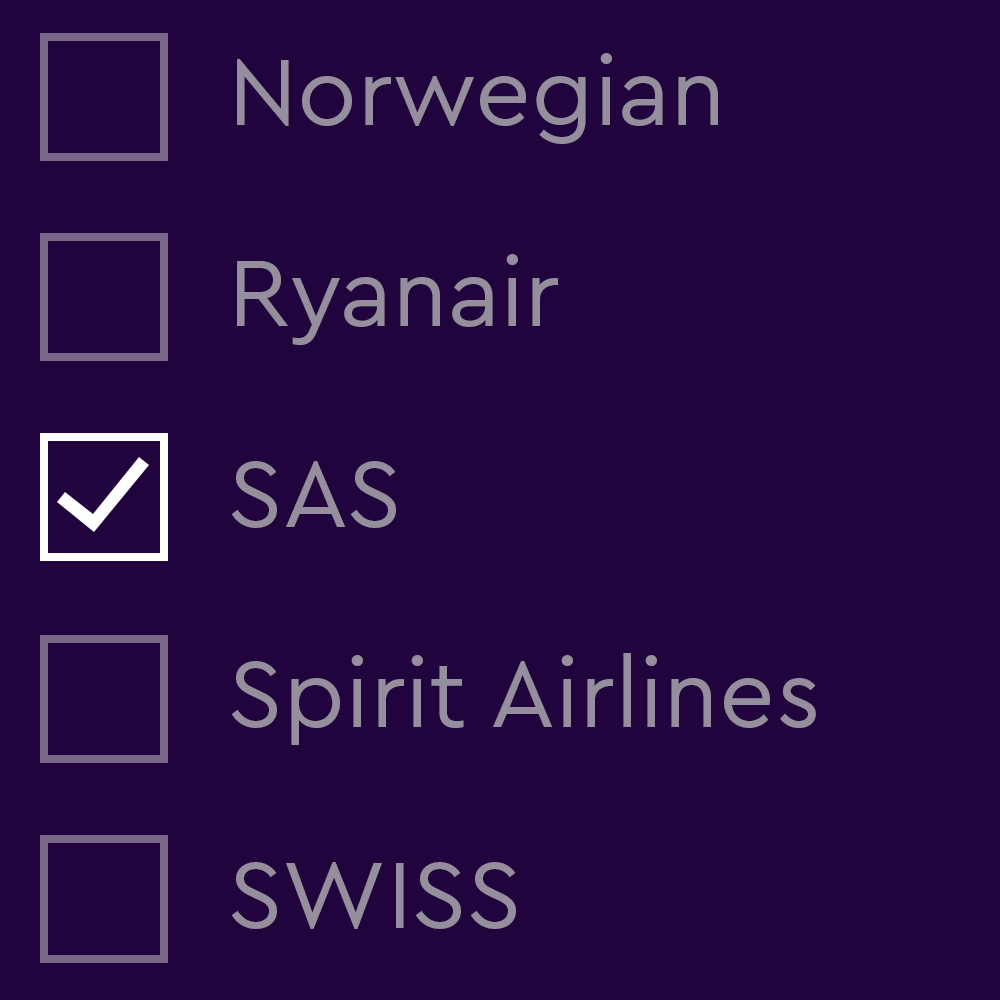Include SWISS flights in results
The width and height of the screenshot is (1000, 1000).
pos(104,898)
